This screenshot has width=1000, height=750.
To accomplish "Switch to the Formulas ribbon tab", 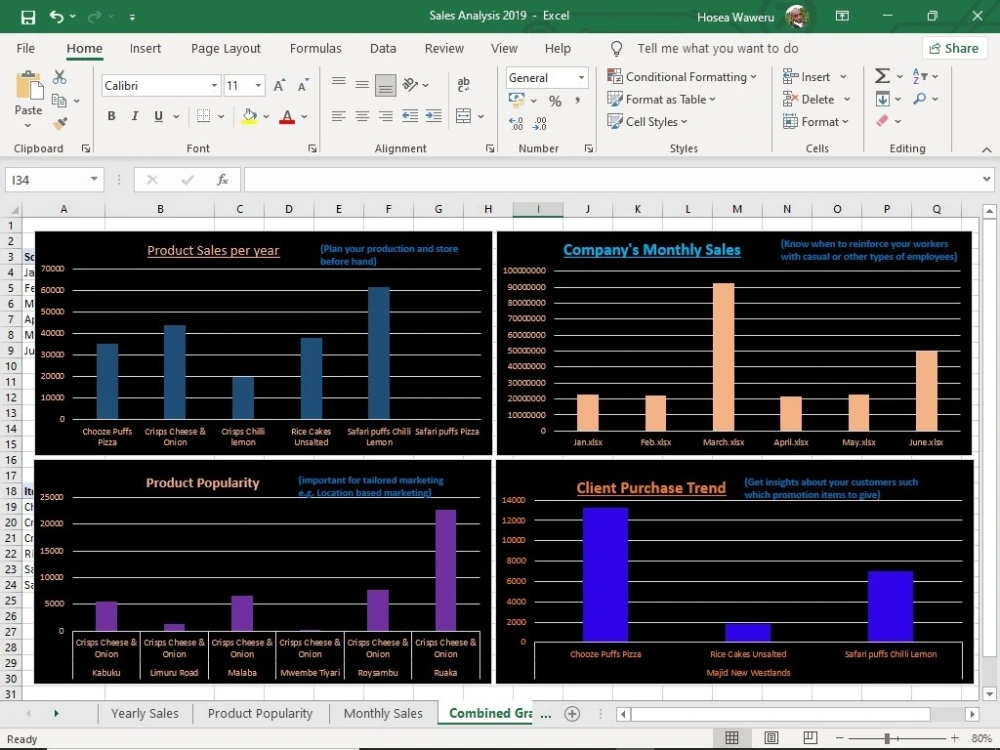I will point(316,48).
